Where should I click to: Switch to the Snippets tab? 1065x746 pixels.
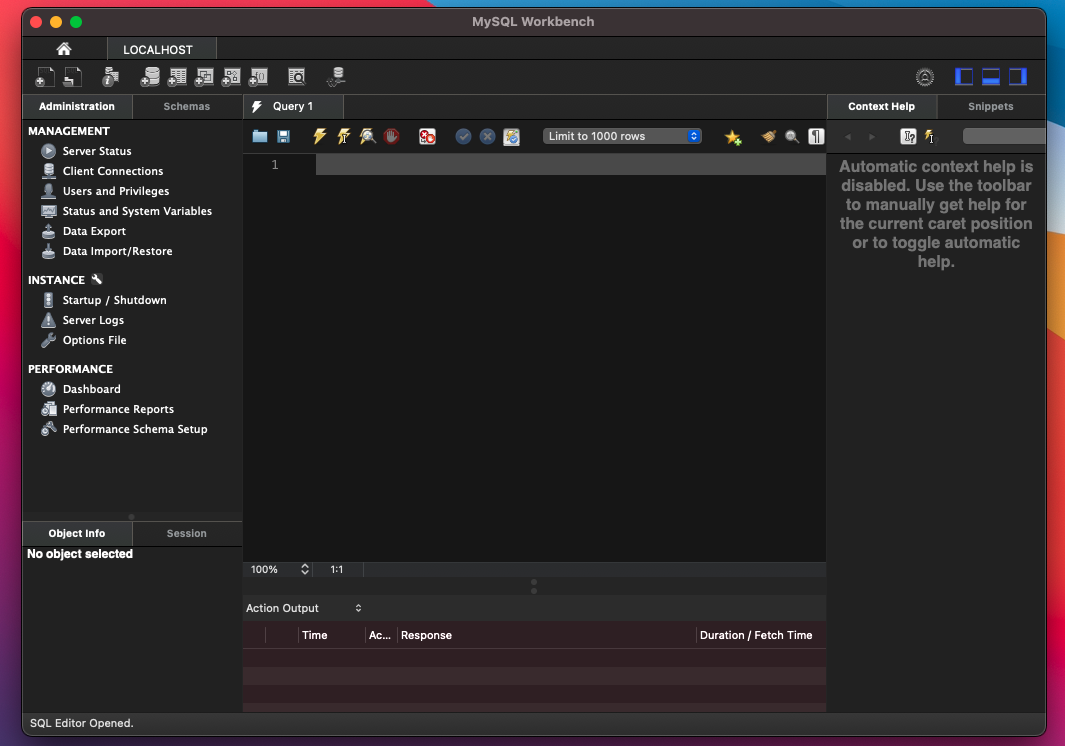tap(990, 107)
